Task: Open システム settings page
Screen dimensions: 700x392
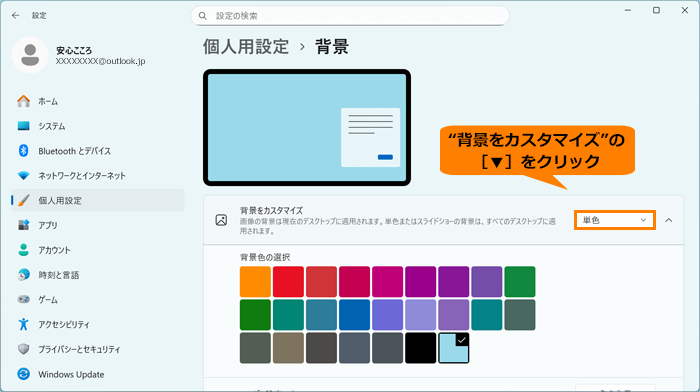Action: click(98, 126)
